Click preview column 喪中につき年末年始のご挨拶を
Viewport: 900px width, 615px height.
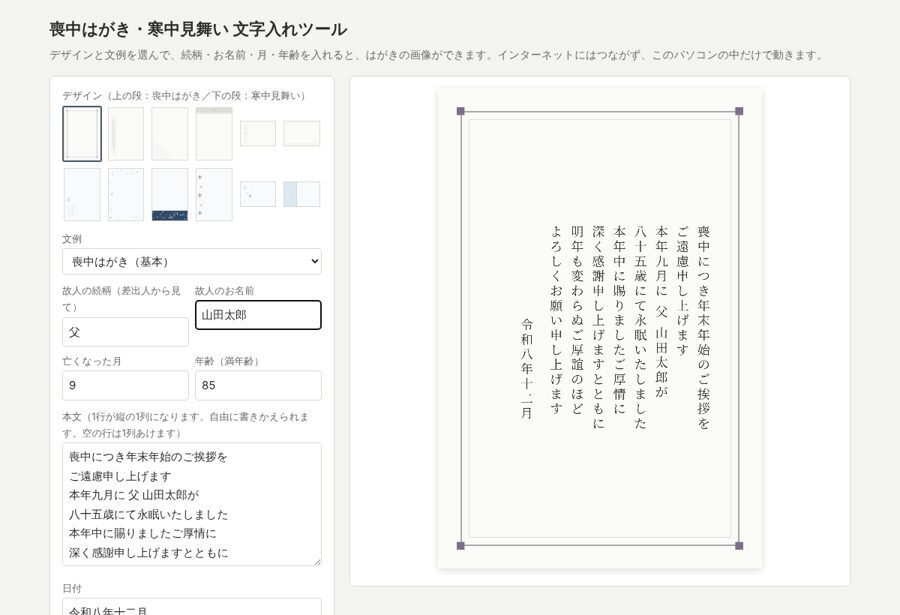[704, 327]
